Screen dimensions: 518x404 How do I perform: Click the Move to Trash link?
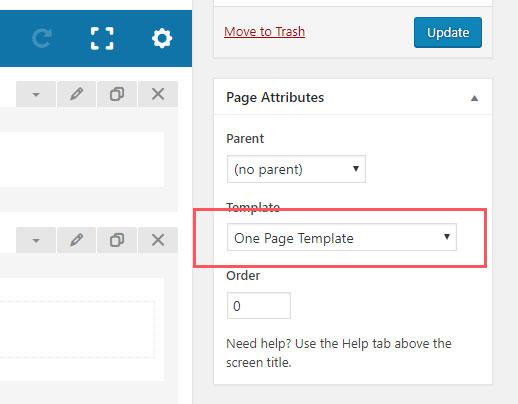(x=264, y=32)
